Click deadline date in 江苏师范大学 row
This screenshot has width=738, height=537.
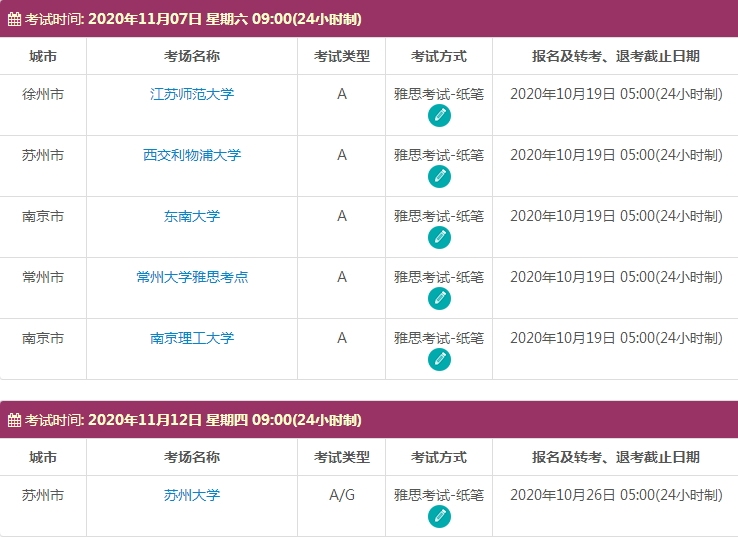pyautogui.click(x=616, y=94)
